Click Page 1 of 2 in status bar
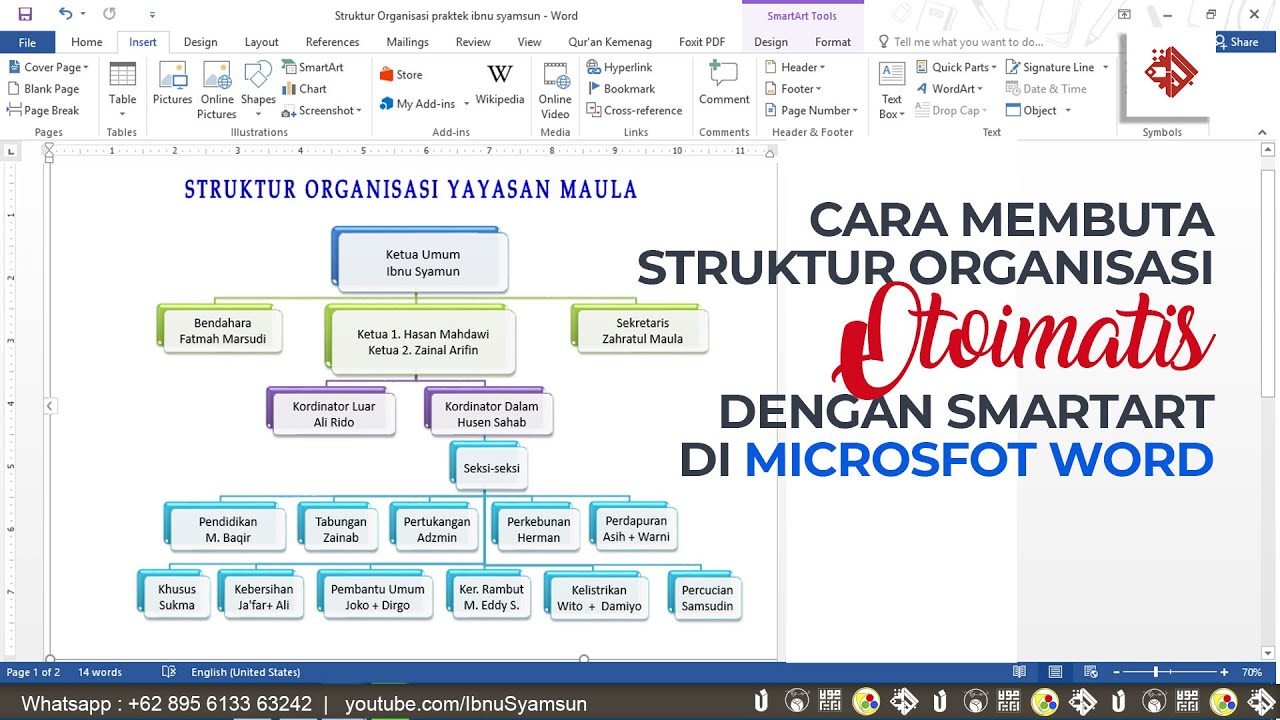Image resolution: width=1280 pixels, height=720 pixels. coord(33,672)
